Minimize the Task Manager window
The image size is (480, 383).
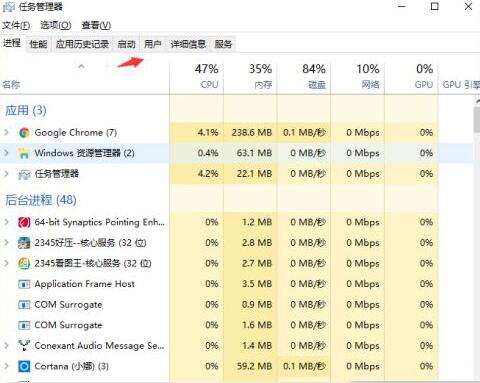pyautogui.click(x=402, y=6)
